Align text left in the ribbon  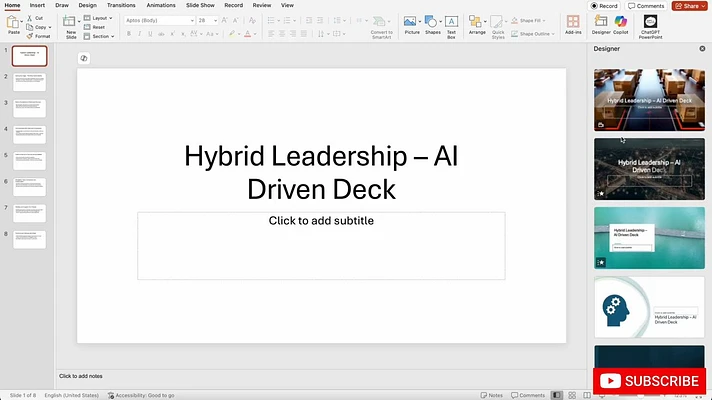coord(271,34)
